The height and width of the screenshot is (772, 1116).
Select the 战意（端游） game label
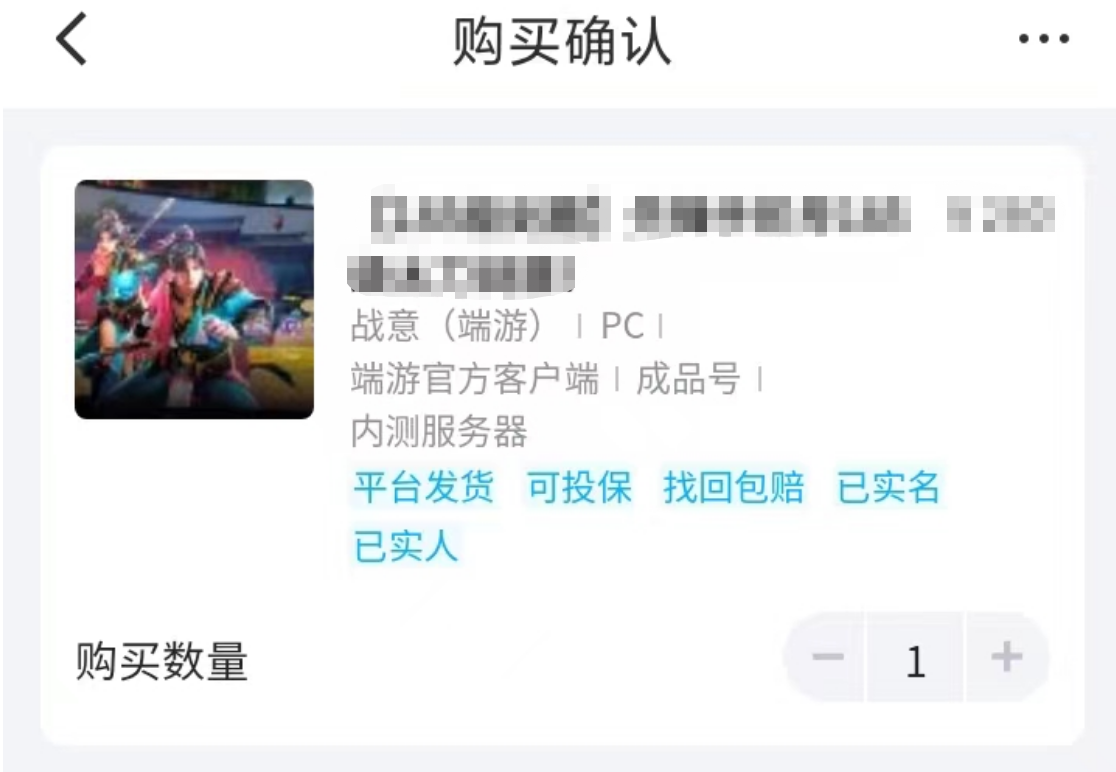tap(452, 326)
